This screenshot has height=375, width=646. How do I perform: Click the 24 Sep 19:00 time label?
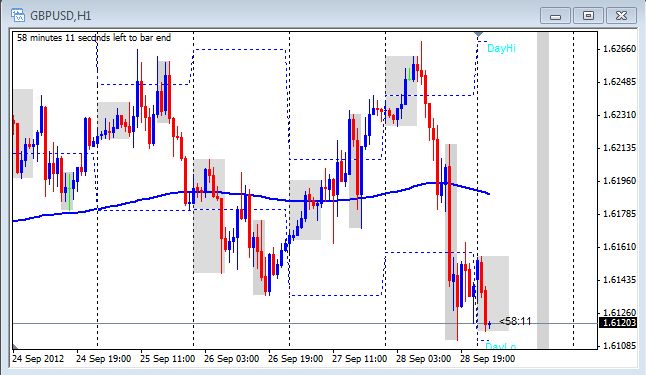pos(103,359)
